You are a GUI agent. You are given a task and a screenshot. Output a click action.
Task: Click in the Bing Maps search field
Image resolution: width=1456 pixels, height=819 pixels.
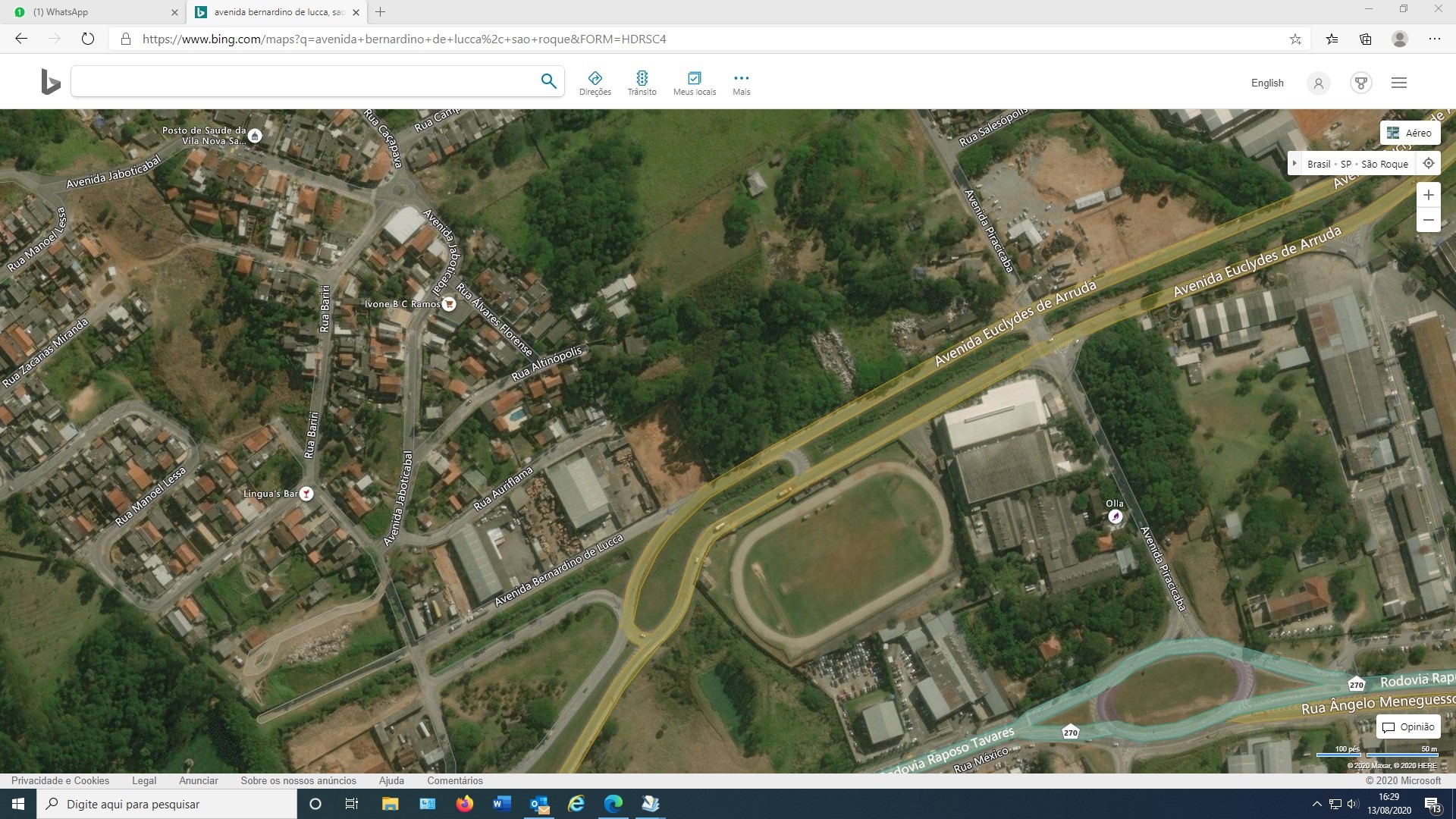pos(303,81)
